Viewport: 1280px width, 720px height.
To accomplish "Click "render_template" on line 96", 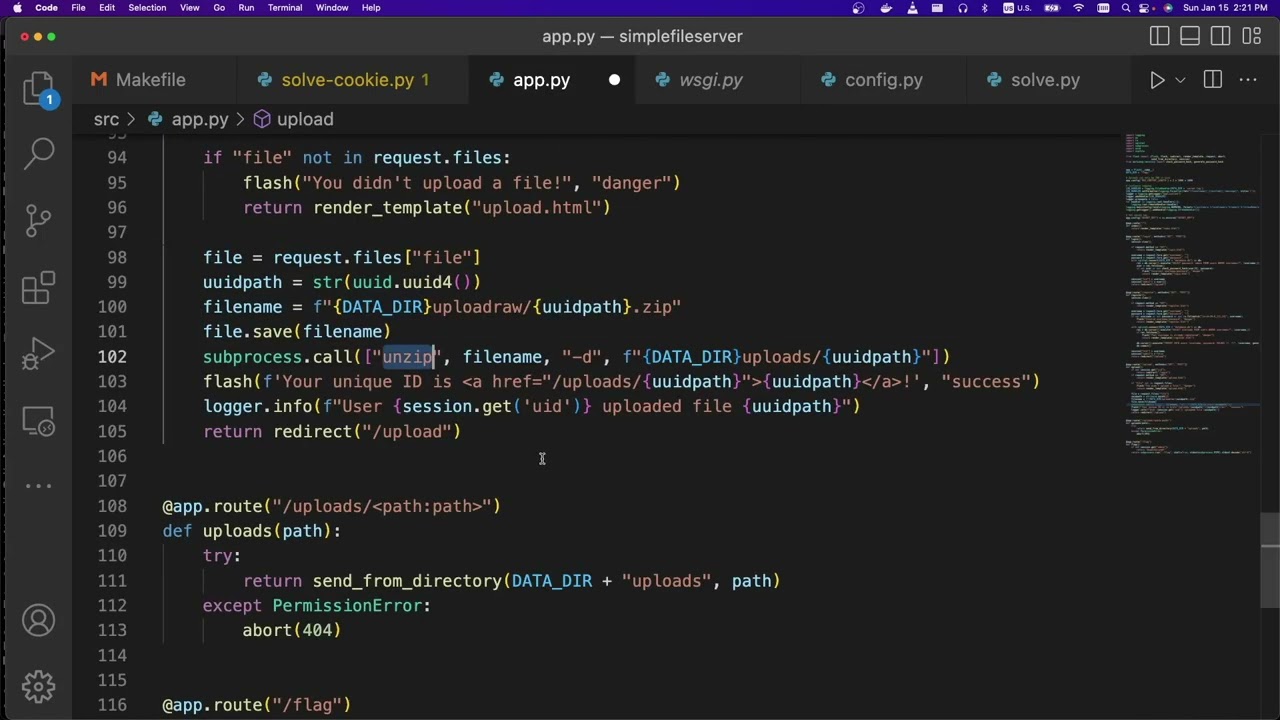I will tap(387, 208).
